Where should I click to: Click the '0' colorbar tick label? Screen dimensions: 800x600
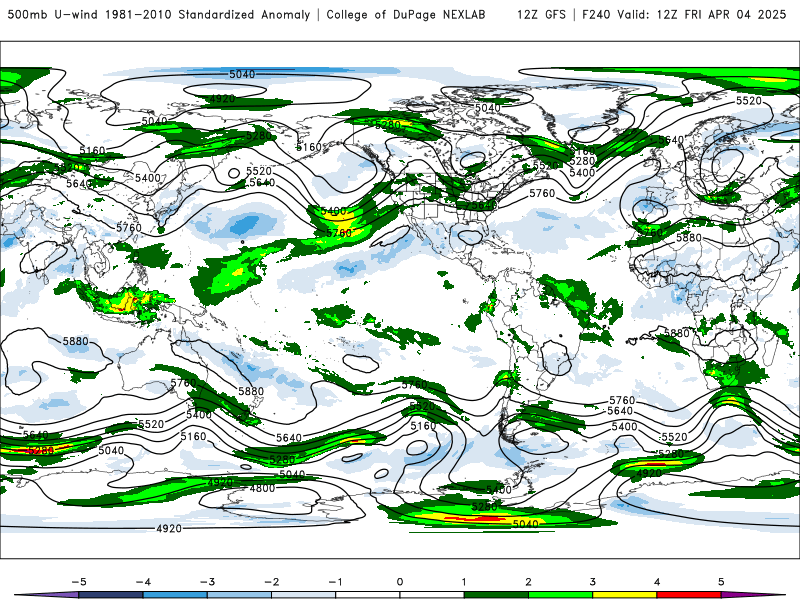coord(400,582)
